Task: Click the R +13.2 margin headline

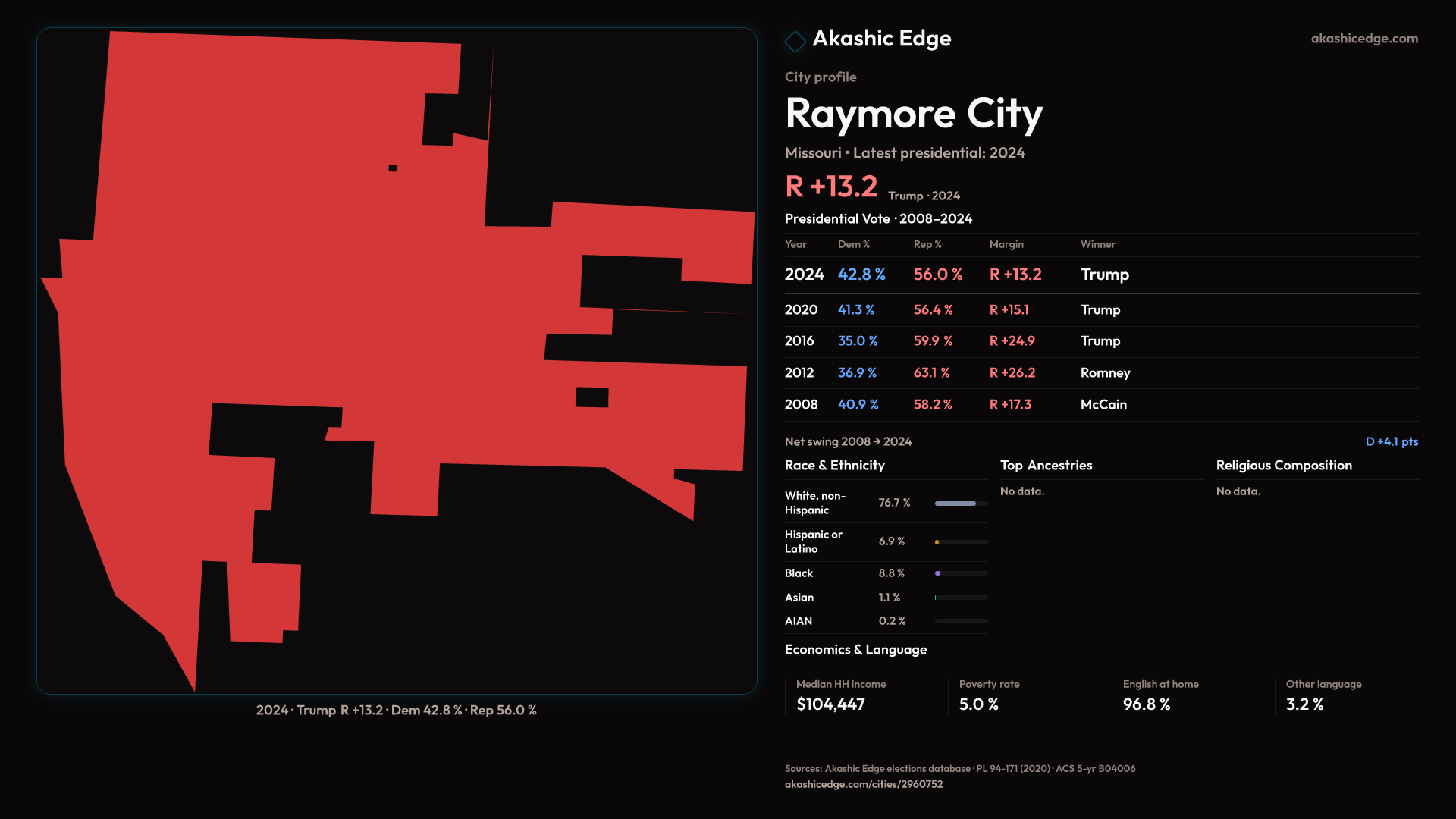Action: tap(831, 187)
